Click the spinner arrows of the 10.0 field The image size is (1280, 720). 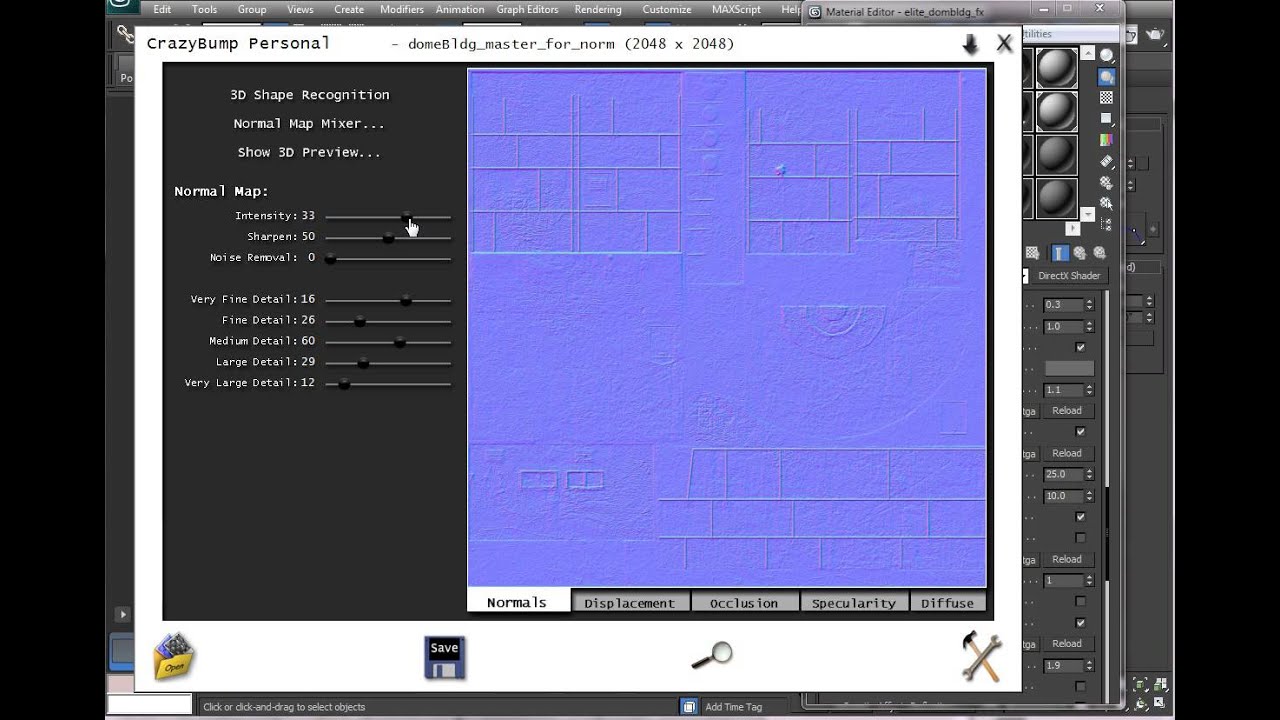coord(1089,496)
